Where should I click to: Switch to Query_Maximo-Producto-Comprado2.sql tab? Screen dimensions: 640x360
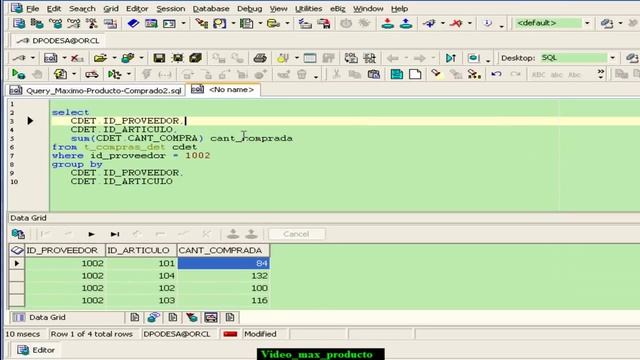tap(96, 90)
